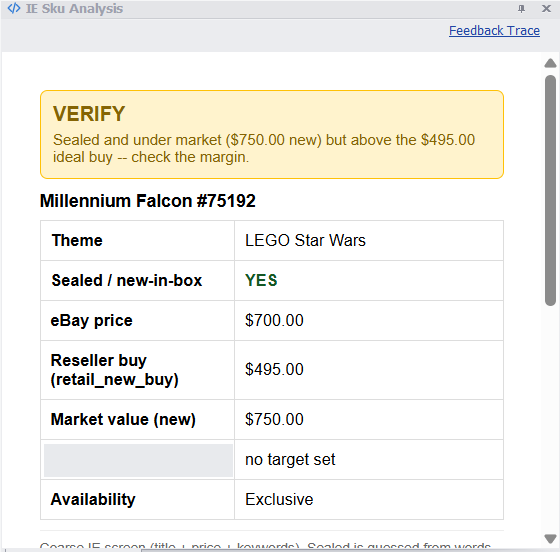Image resolution: width=560 pixels, height=552 pixels.
Task: Select the Exclusive availability value
Action: click(279, 499)
